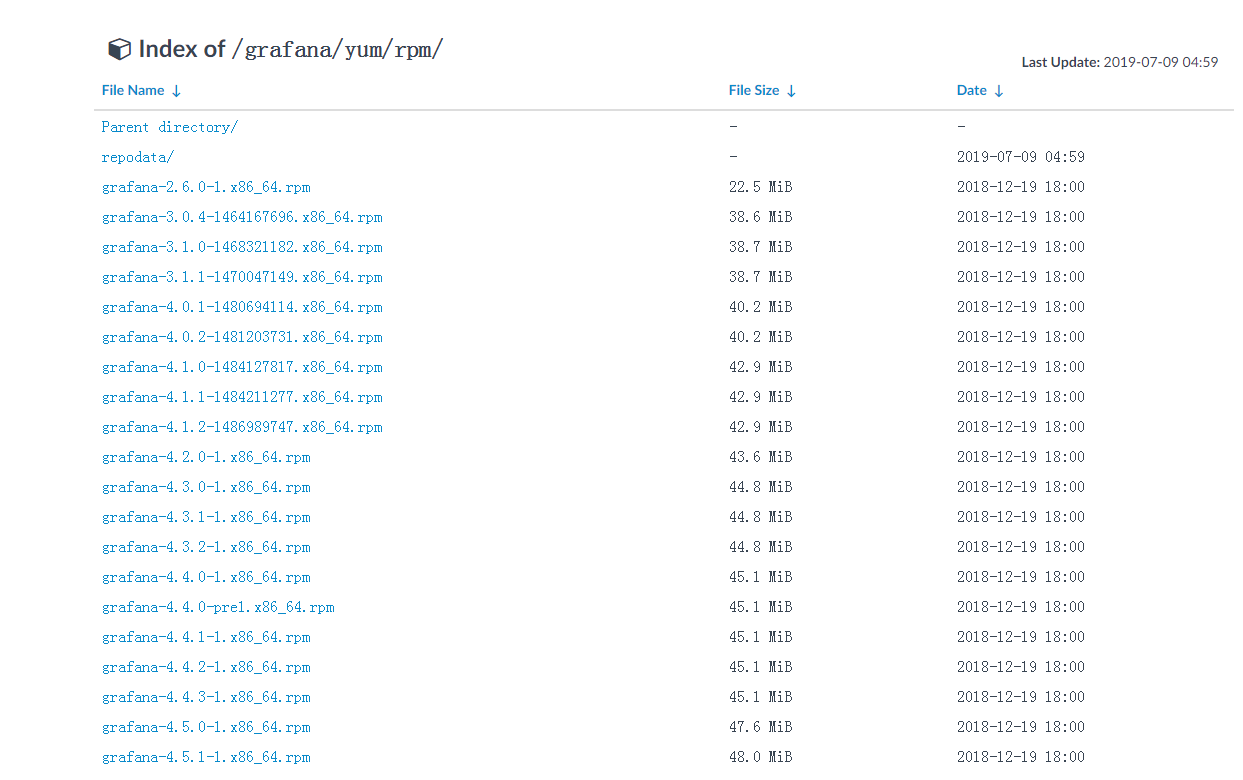The width and height of the screenshot is (1243, 780).
Task: Sort by File Name column header
Action: click(x=133, y=90)
